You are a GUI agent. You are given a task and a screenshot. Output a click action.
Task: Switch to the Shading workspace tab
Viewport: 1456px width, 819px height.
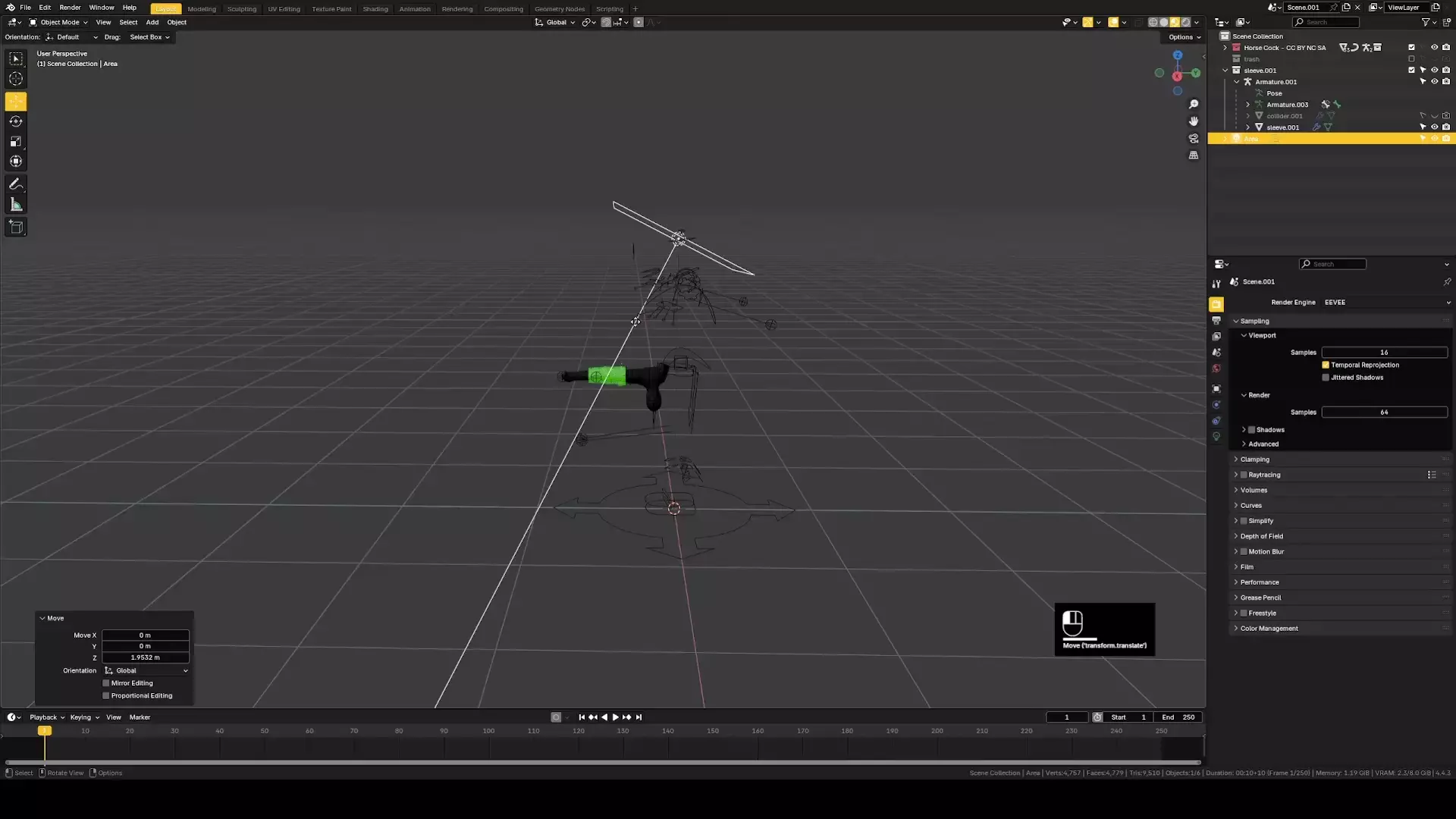(x=375, y=9)
